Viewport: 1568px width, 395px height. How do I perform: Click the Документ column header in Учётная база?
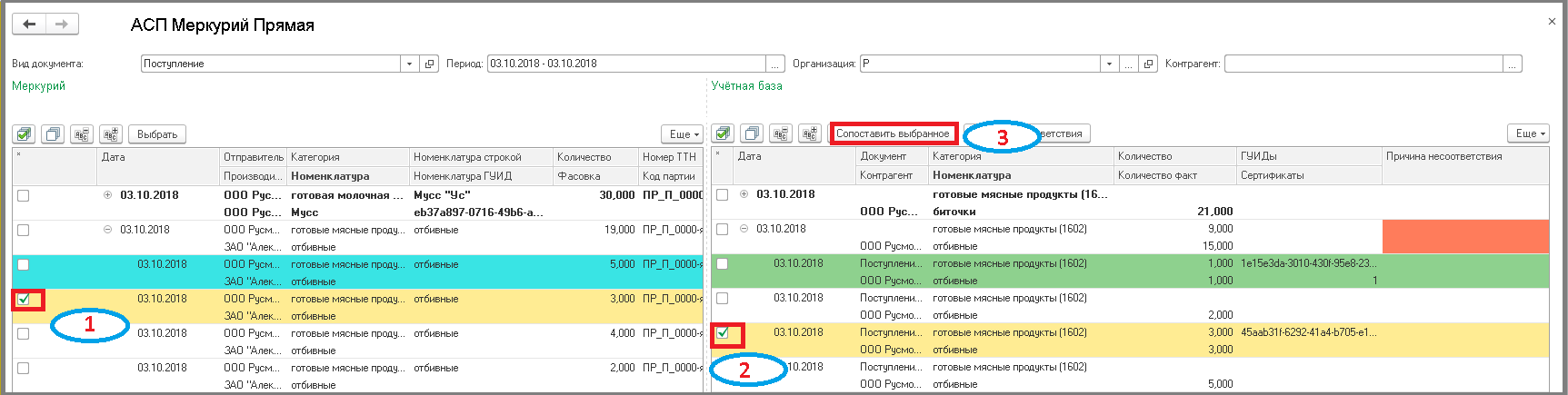[893, 156]
